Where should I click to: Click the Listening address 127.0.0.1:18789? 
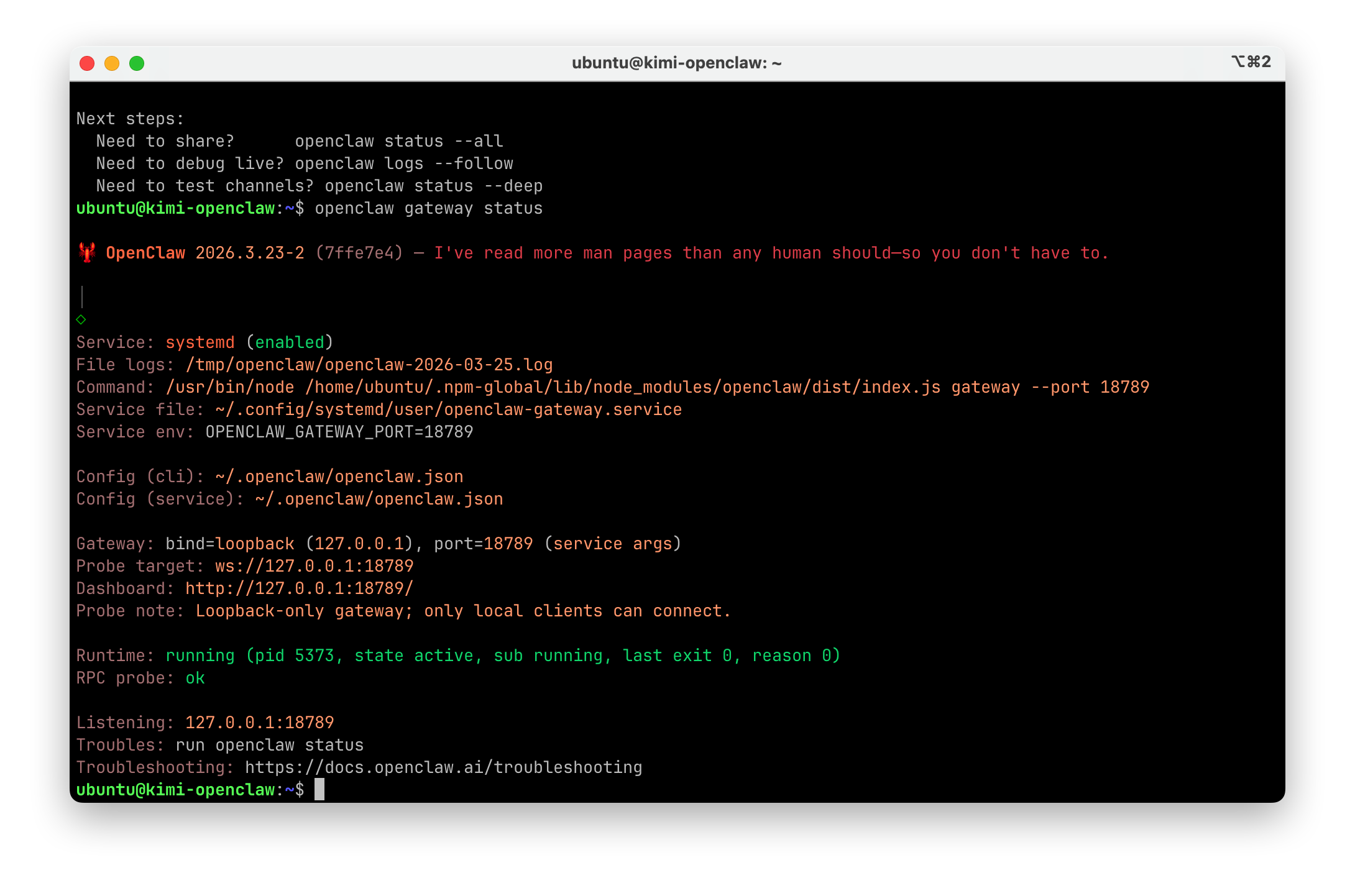pos(259,723)
